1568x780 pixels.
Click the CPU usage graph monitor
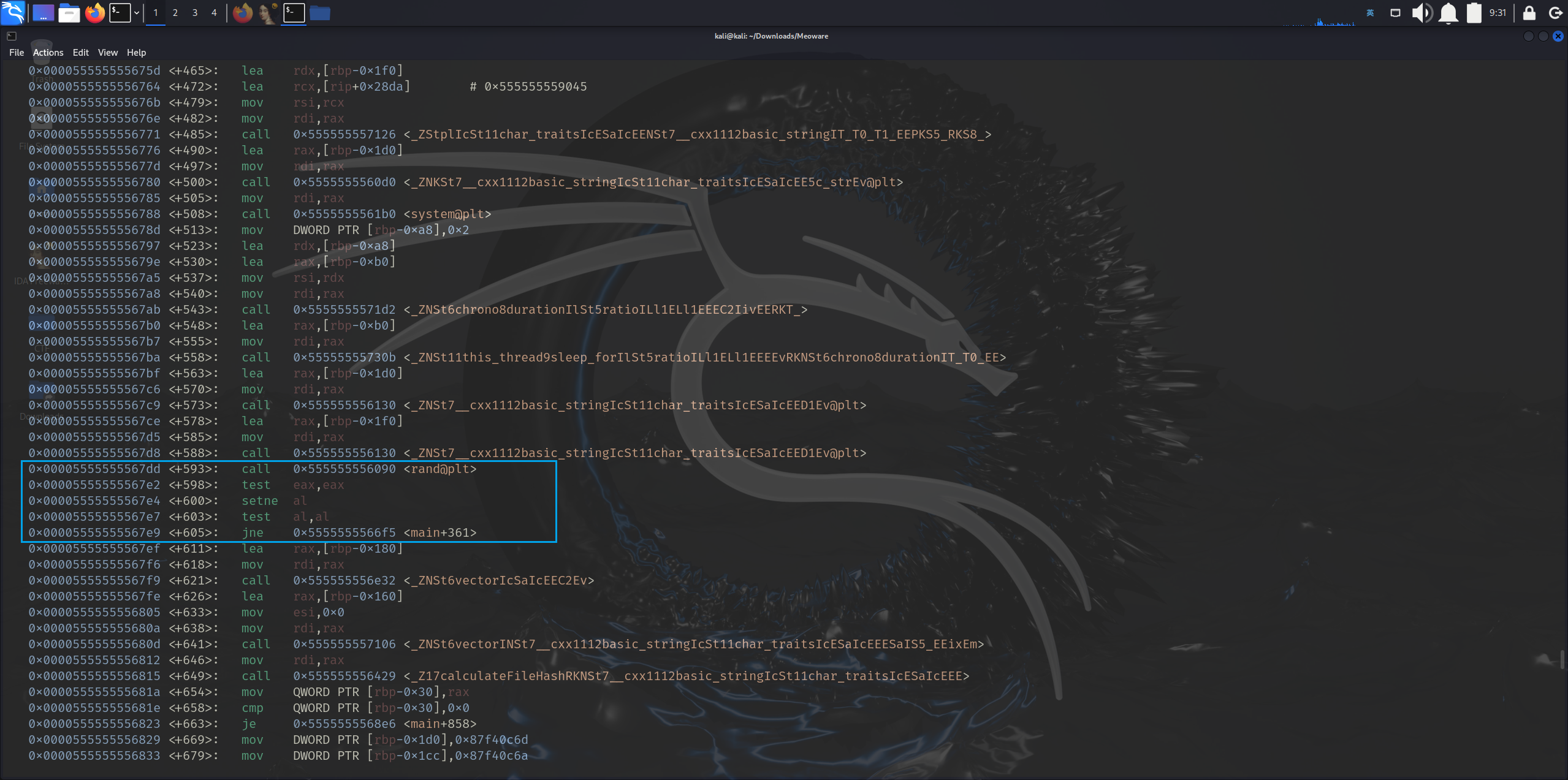click(1318, 21)
